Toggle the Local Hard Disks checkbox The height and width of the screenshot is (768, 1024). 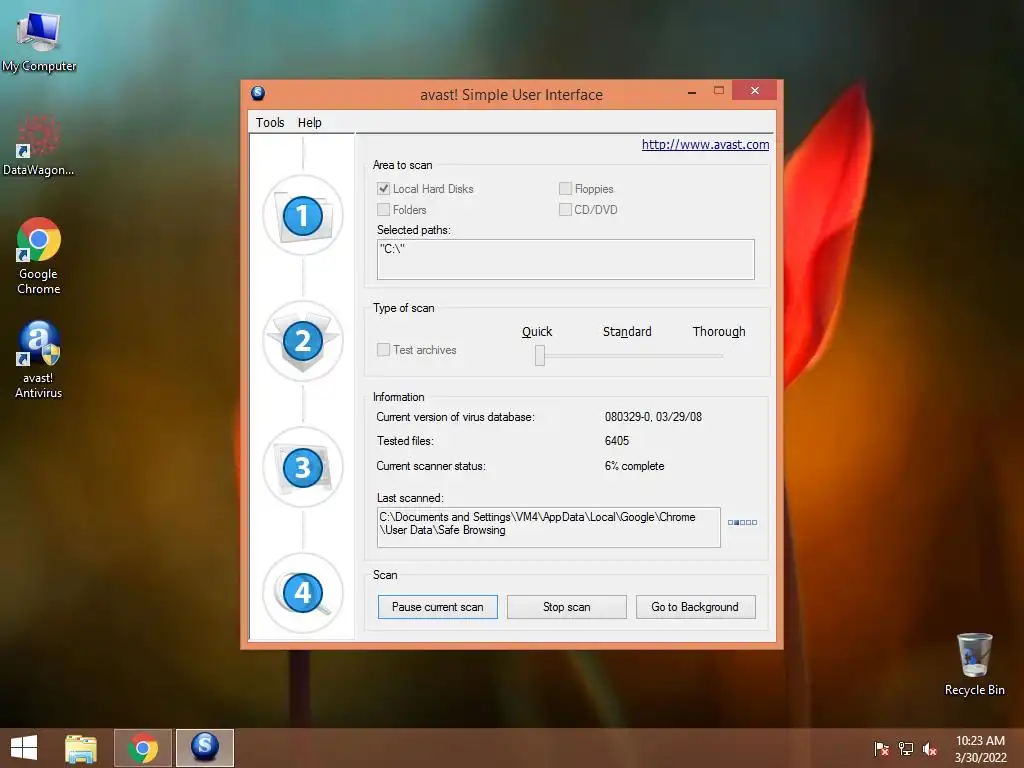pyautogui.click(x=383, y=189)
